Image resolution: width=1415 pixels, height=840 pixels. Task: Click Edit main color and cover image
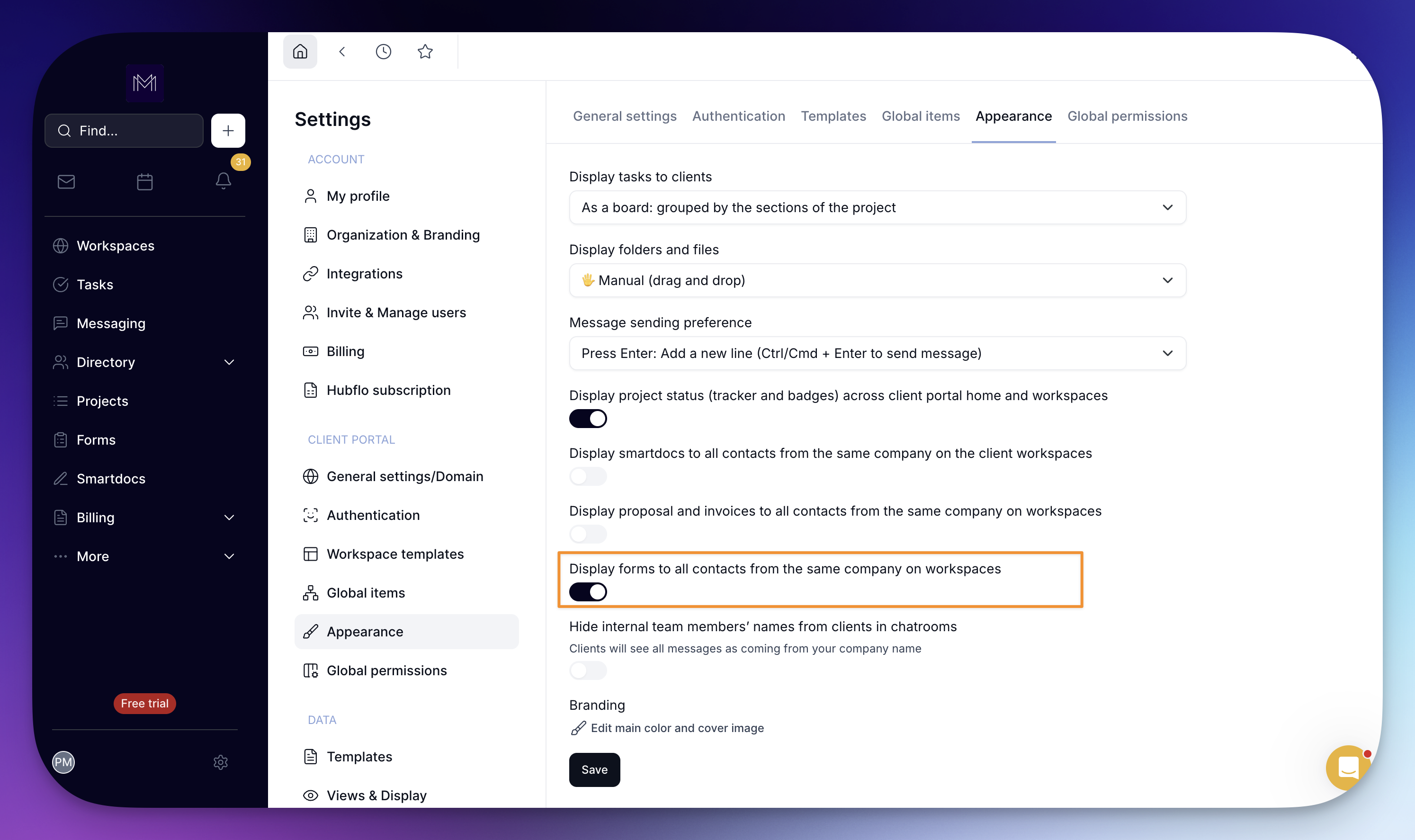coord(667,728)
